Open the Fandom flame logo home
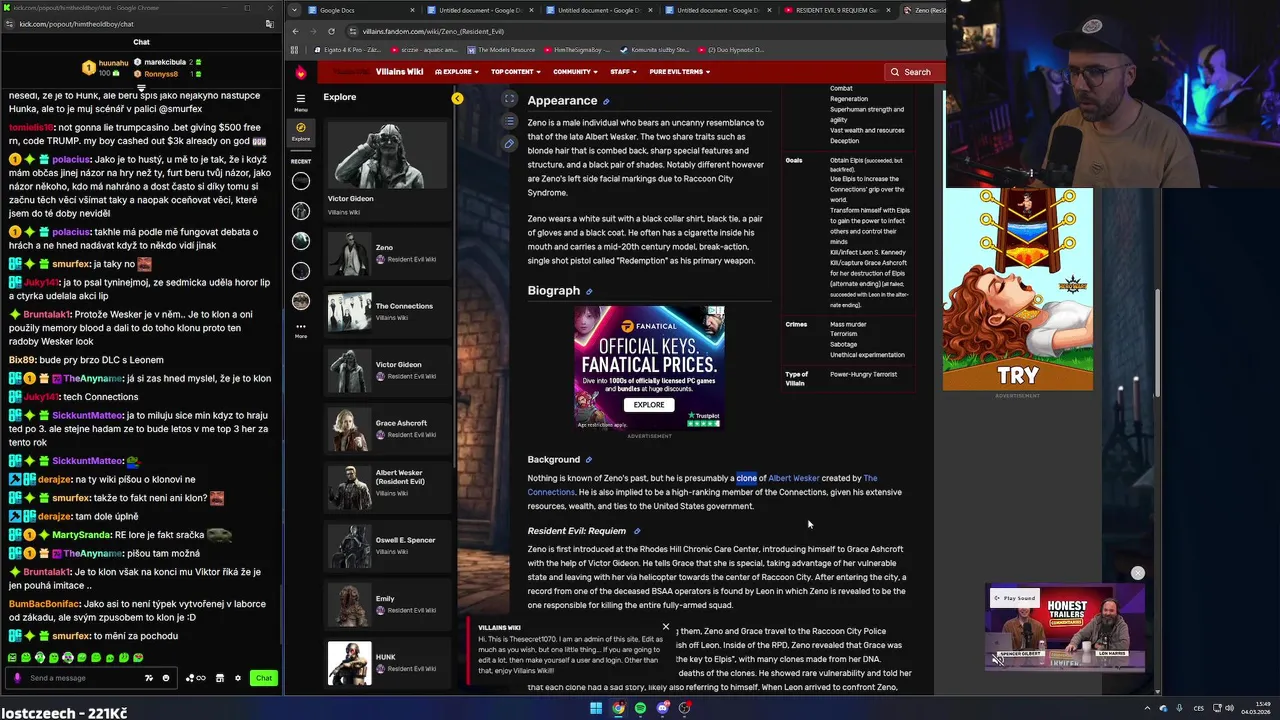 point(301,72)
